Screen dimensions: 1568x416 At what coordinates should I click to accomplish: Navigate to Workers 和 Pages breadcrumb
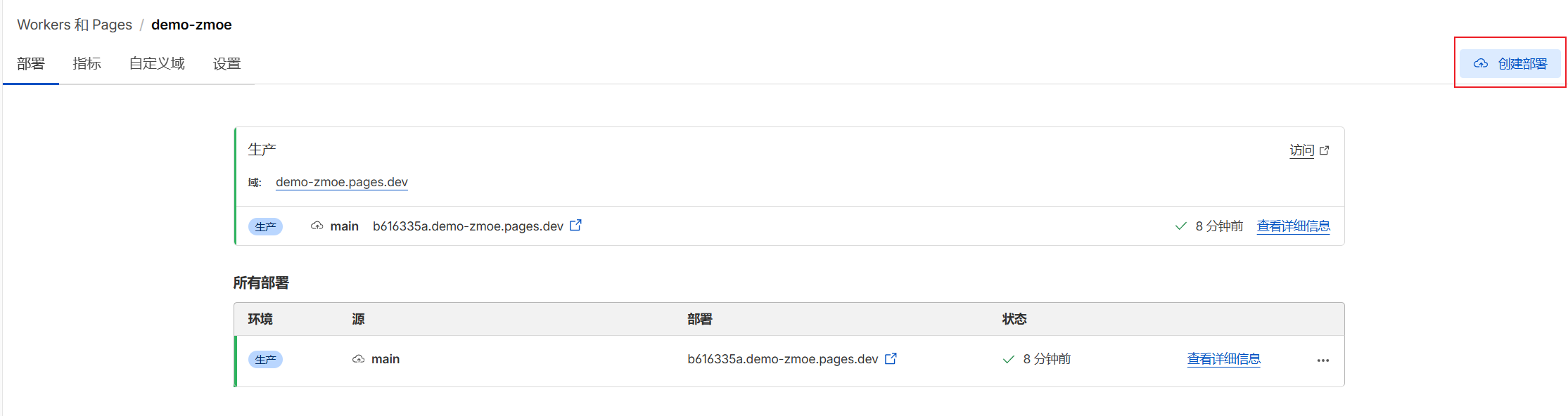click(x=75, y=25)
